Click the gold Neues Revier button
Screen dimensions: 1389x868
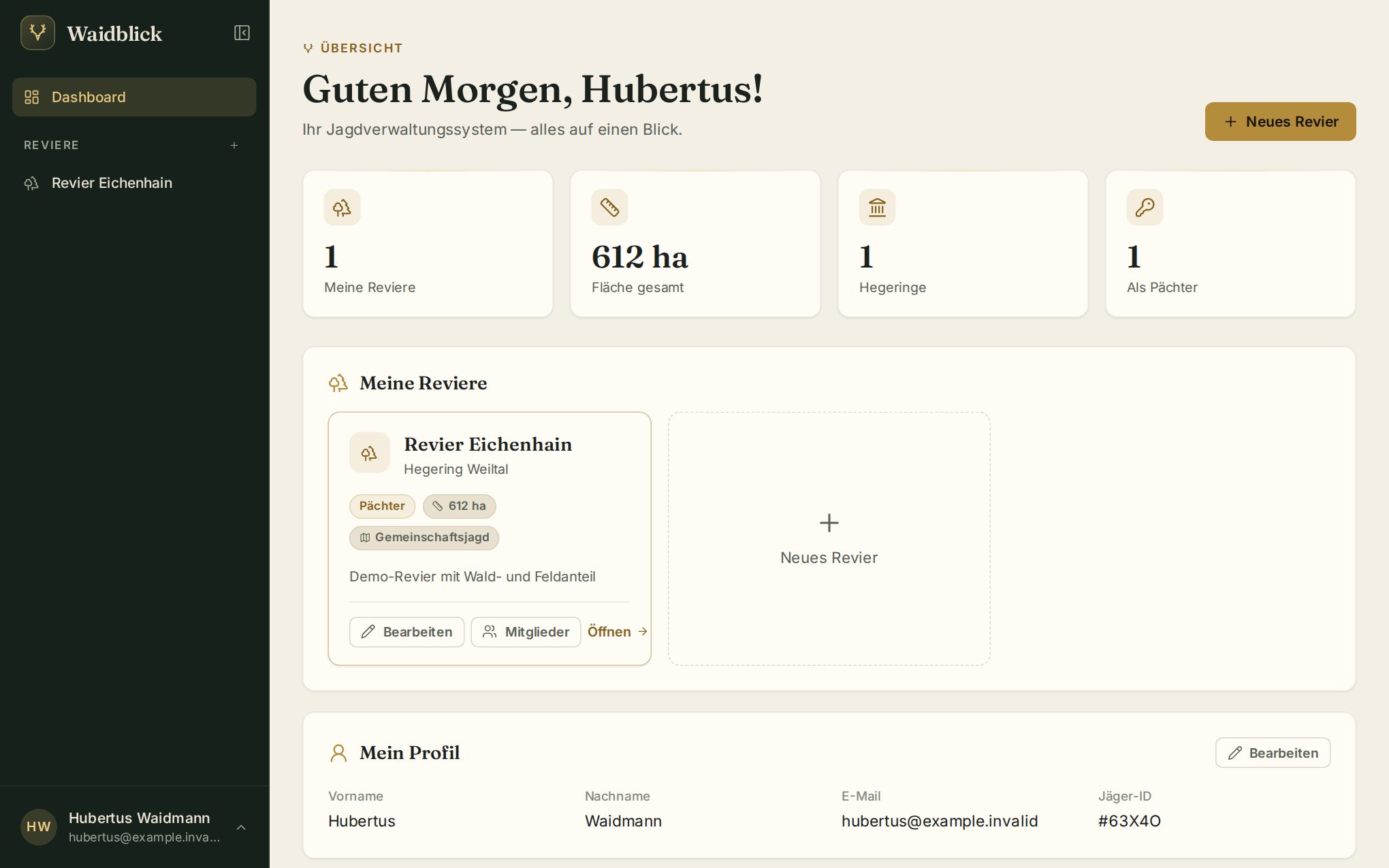1280,122
